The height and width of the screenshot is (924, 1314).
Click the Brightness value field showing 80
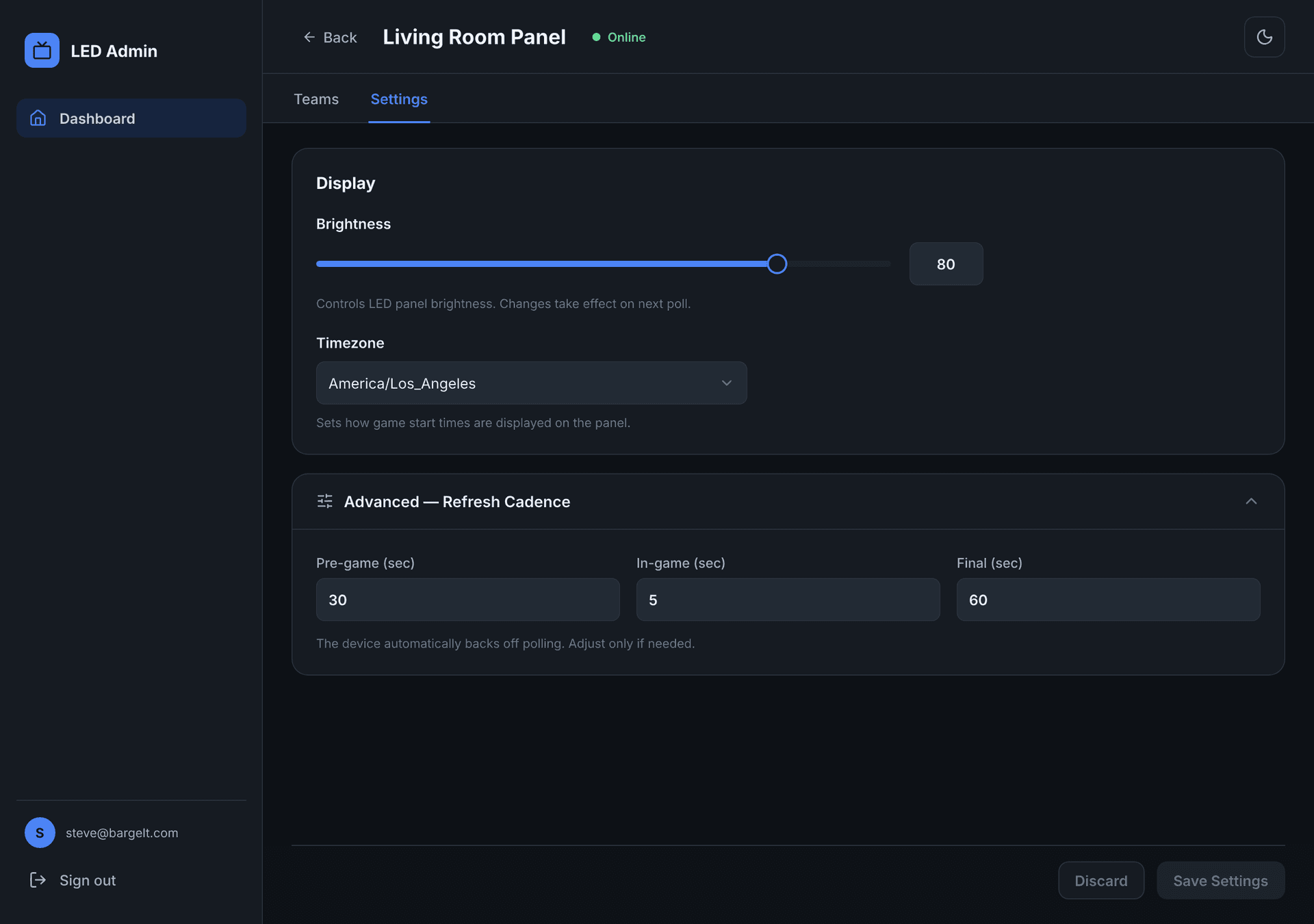[946, 264]
